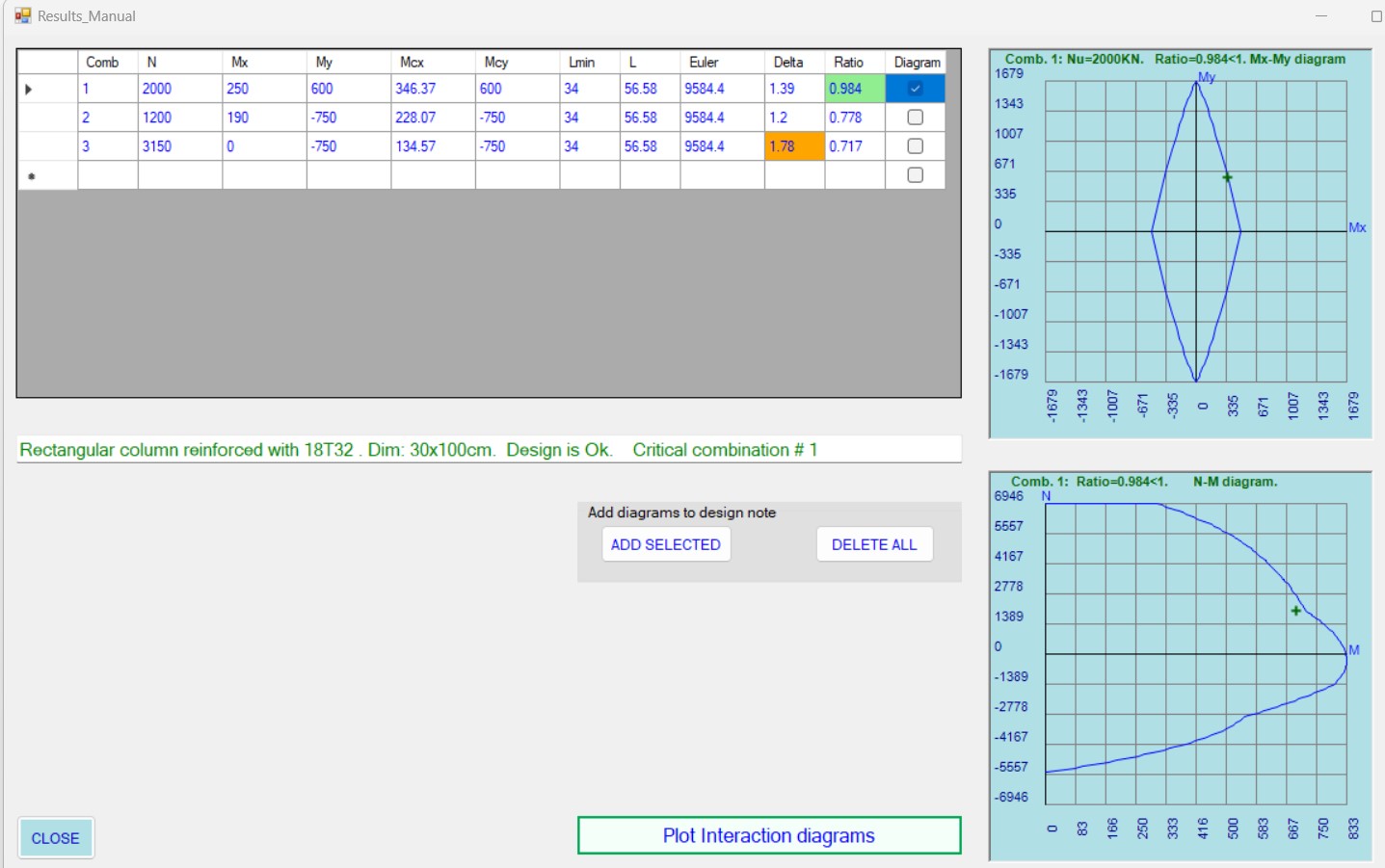This screenshot has height=868, width=1385.
Task: Tick Diagram checkbox in the new empty row
Action: click(x=915, y=175)
